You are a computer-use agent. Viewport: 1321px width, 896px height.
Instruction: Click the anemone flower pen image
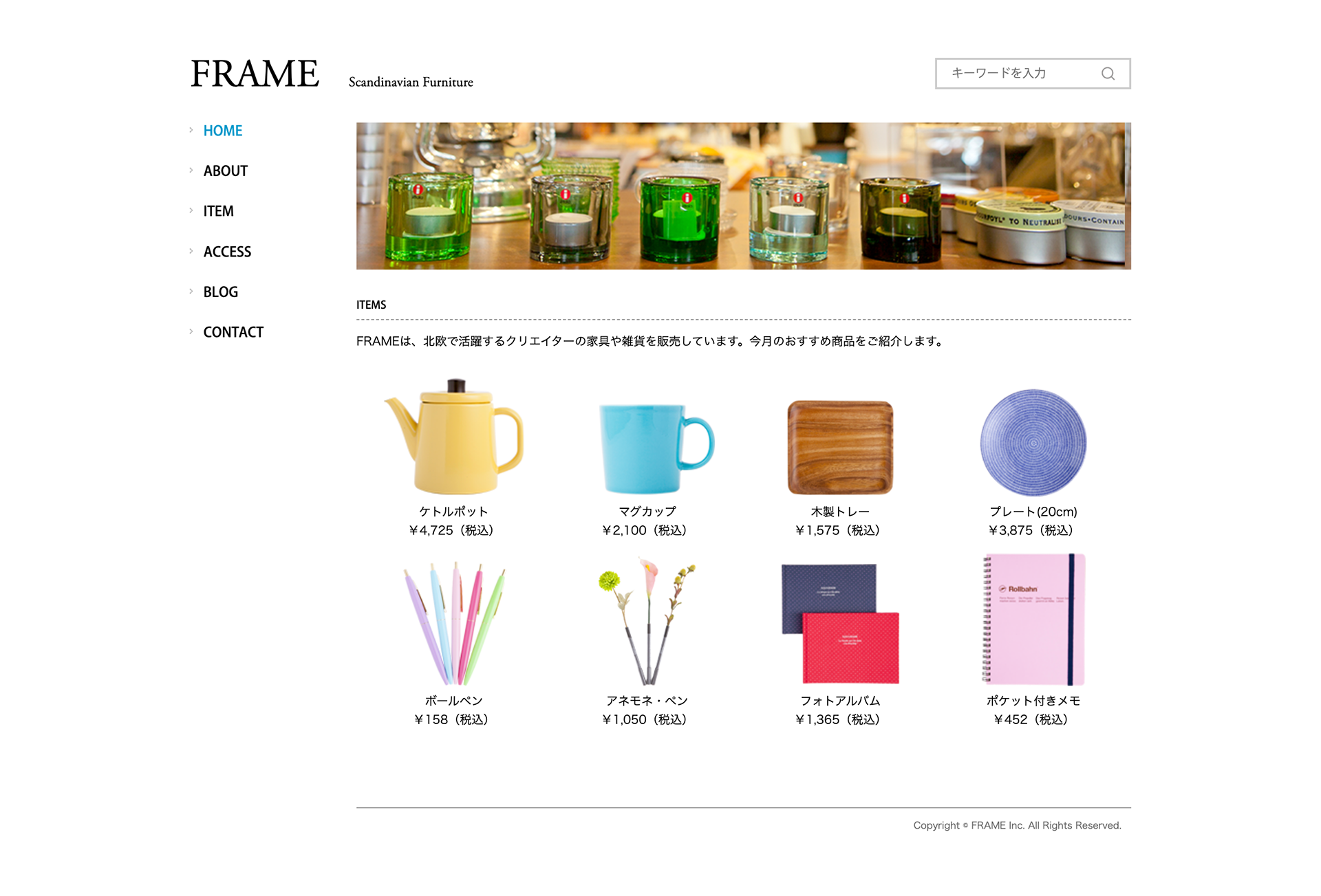pyautogui.click(x=646, y=621)
